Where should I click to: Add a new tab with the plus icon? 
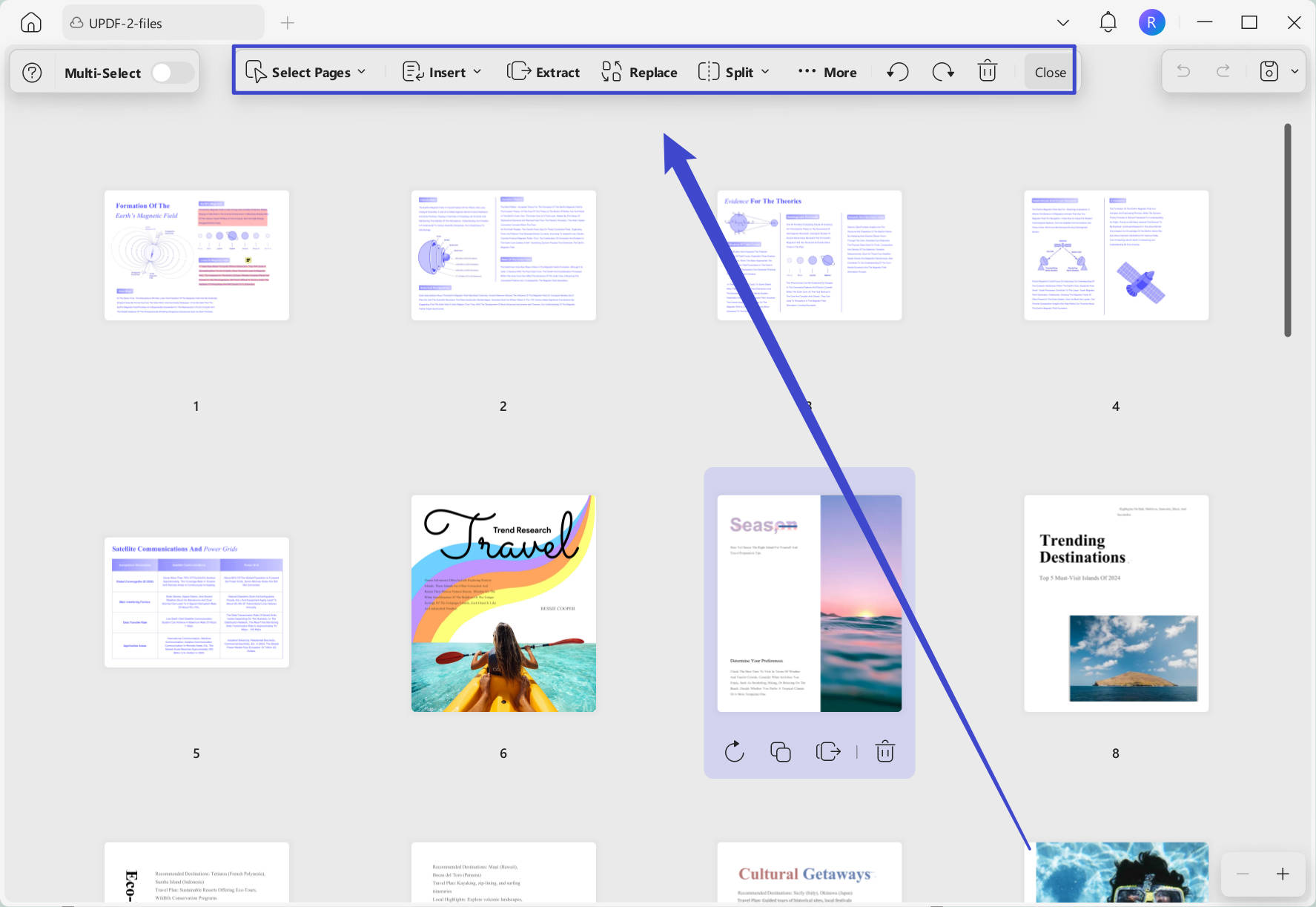(288, 23)
